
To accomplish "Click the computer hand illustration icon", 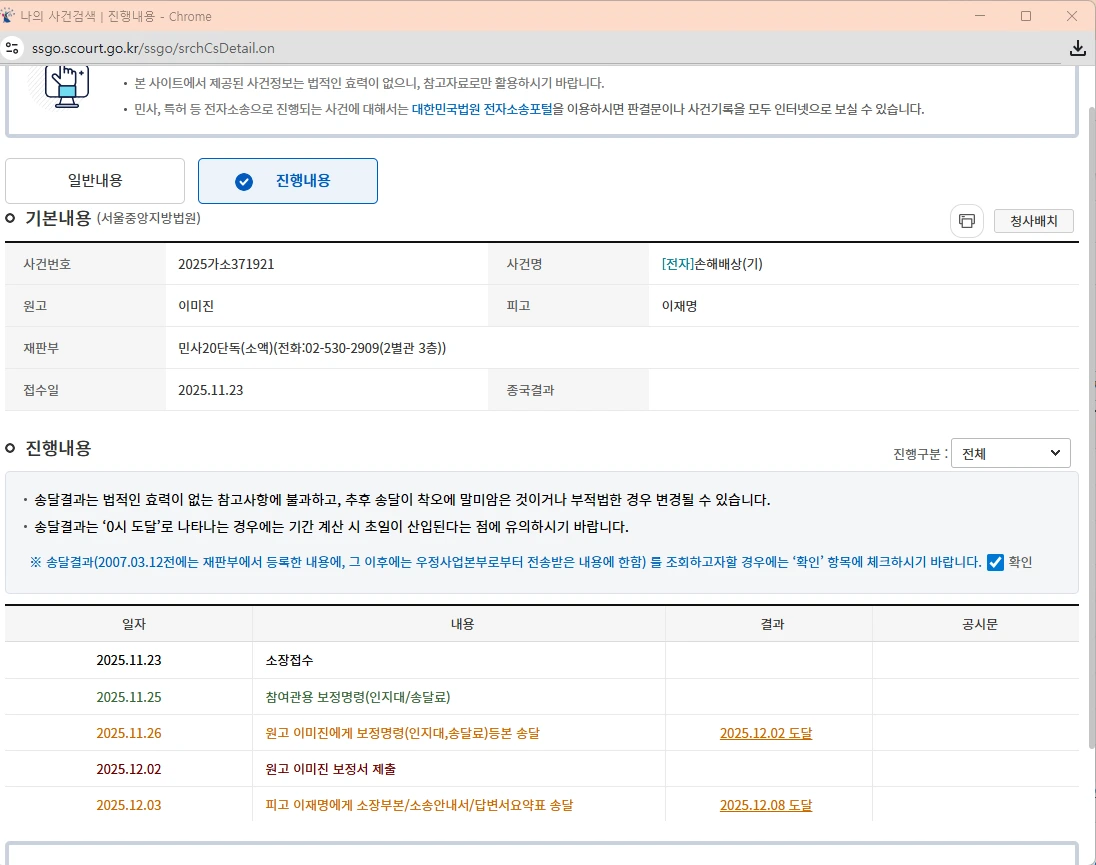I will coord(66,87).
